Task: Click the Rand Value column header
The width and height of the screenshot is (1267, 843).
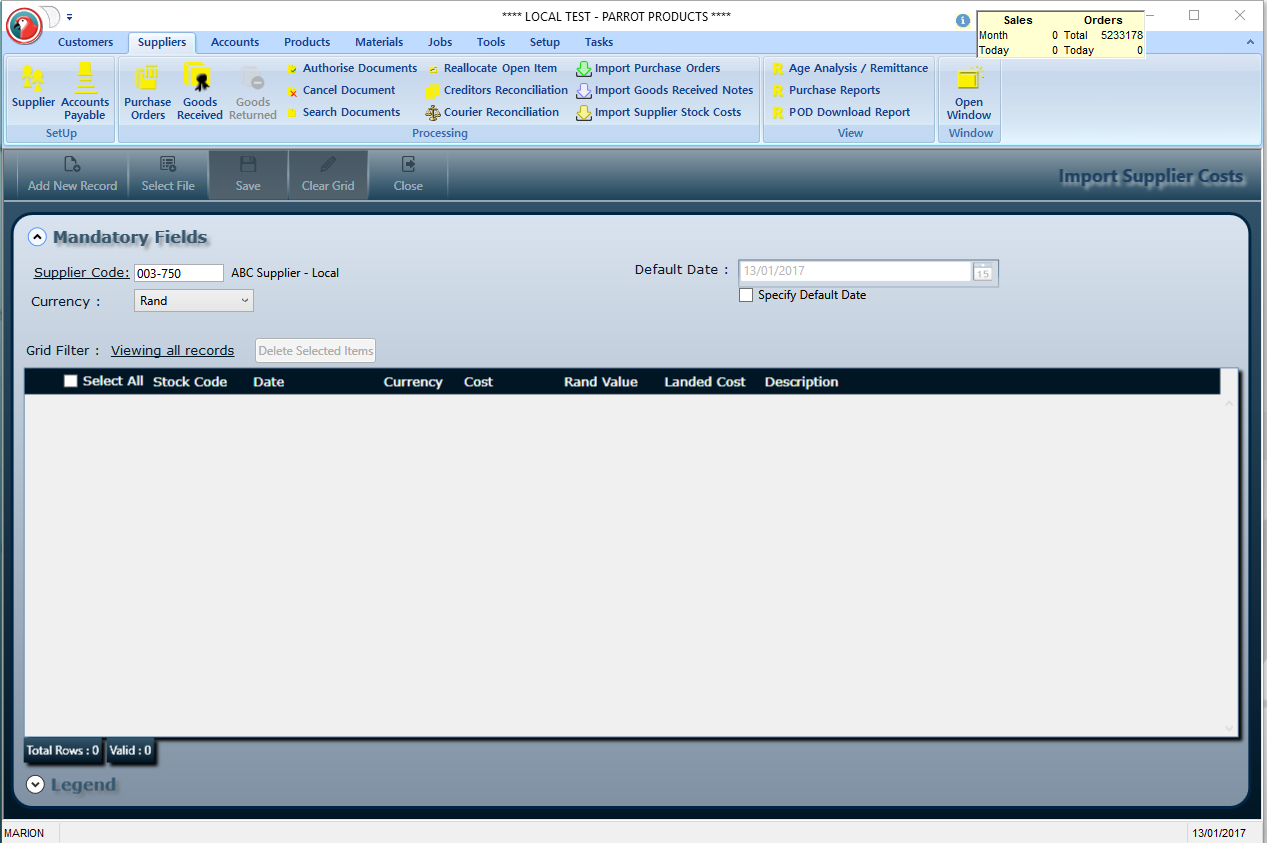Action: [601, 382]
